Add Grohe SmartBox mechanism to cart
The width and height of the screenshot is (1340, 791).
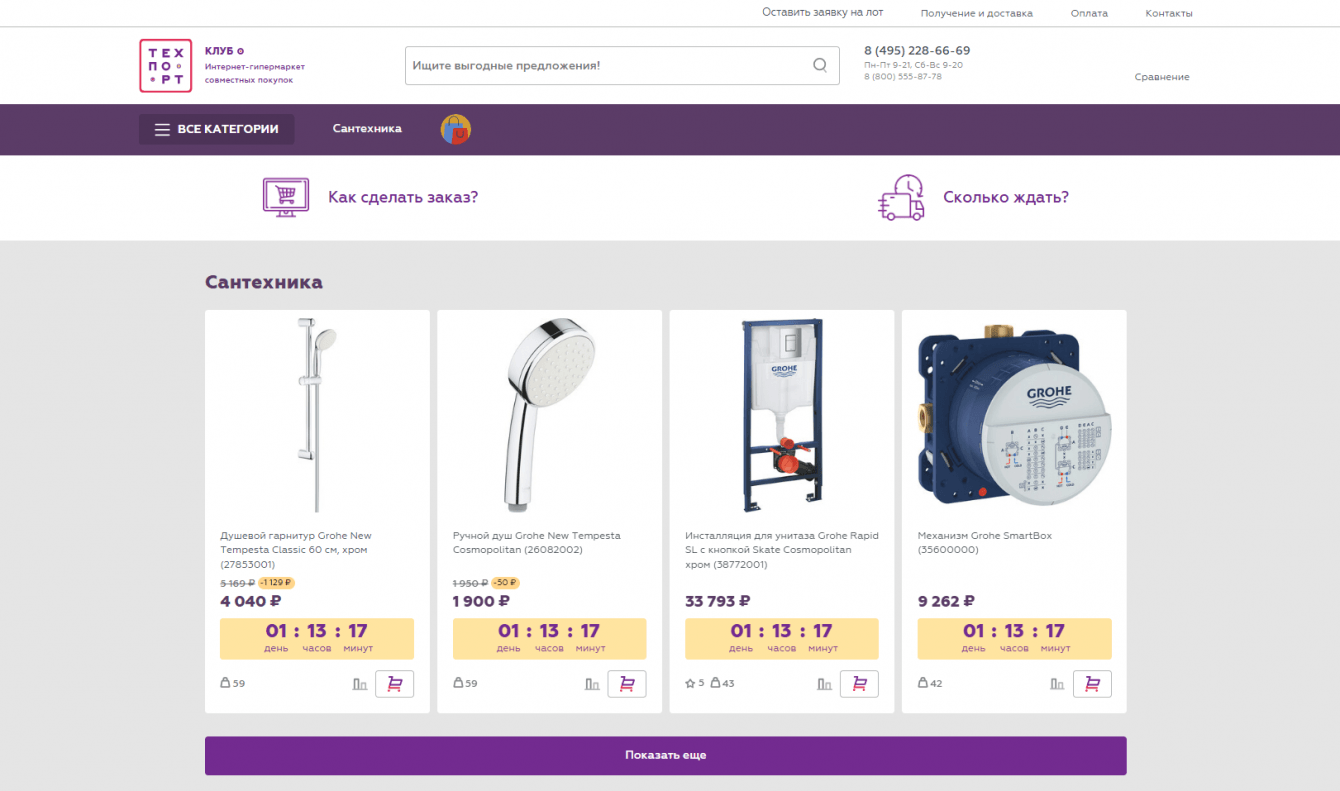(x=1092, y=684)
